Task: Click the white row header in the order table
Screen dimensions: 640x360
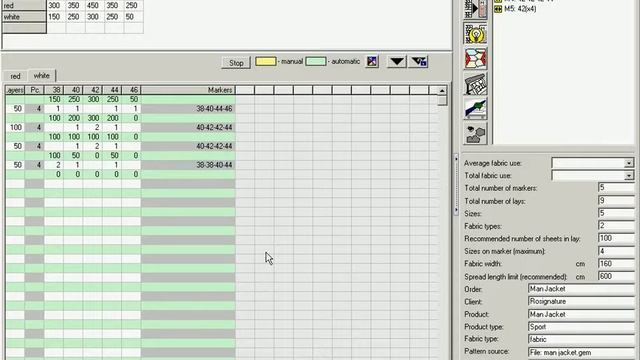Action: 24,17
